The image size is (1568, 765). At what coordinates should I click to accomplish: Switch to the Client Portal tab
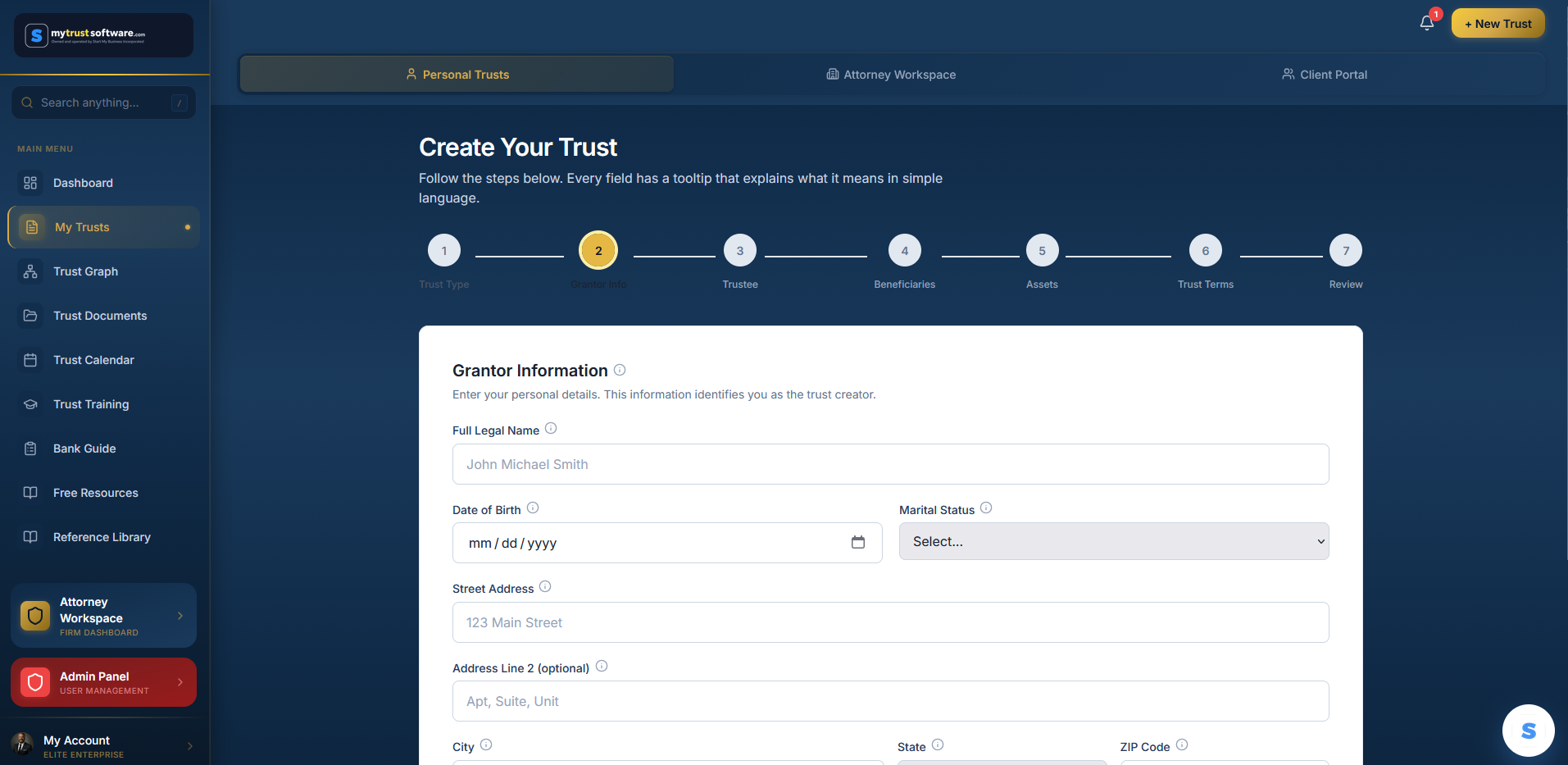coord(1325,74)
